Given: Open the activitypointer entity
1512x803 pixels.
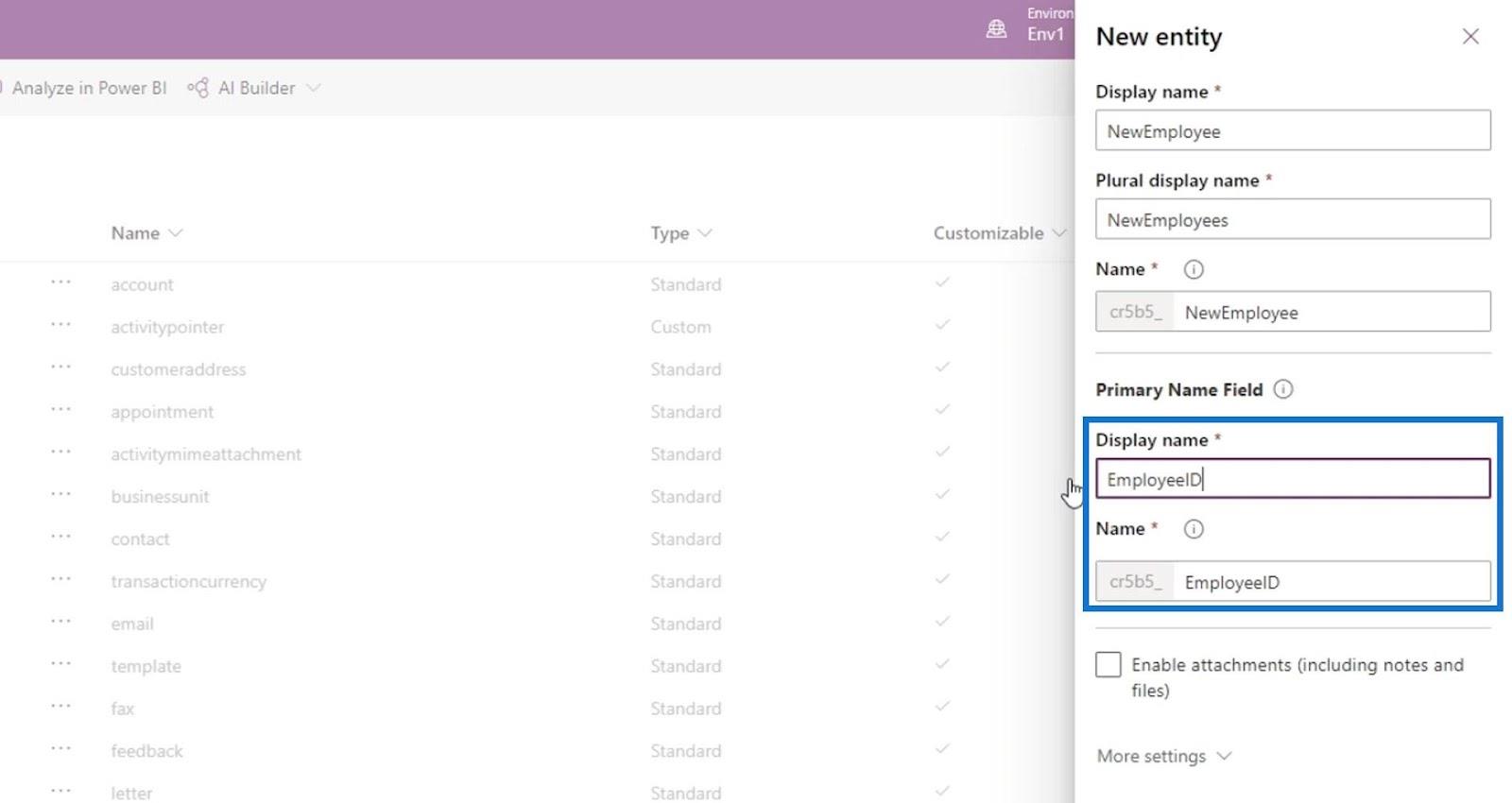Looking at the screenshot, I should point(167,327).
